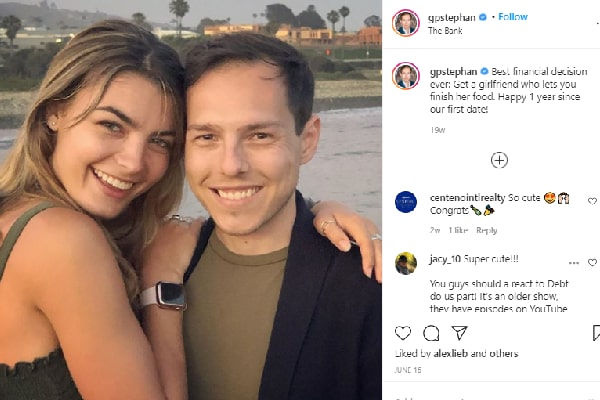Open The Bank location link

point(444,31)
